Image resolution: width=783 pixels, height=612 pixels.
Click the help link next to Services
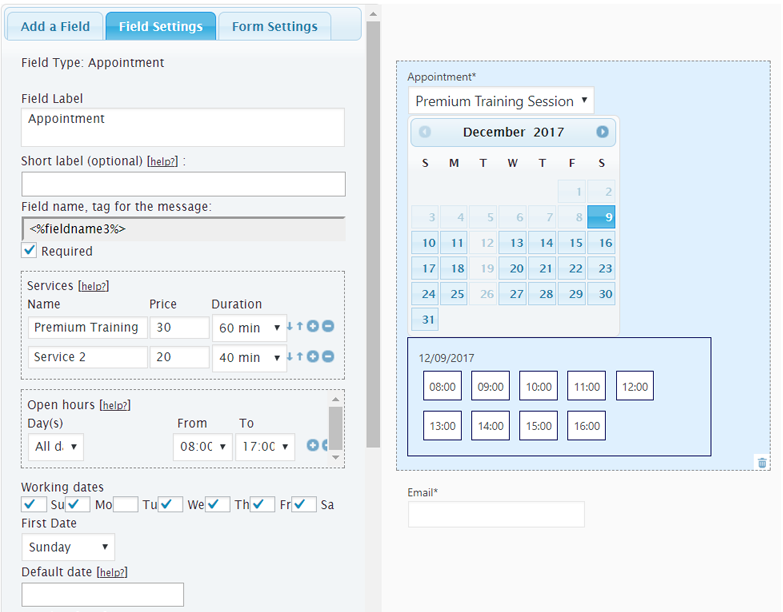tap(93, 286)
